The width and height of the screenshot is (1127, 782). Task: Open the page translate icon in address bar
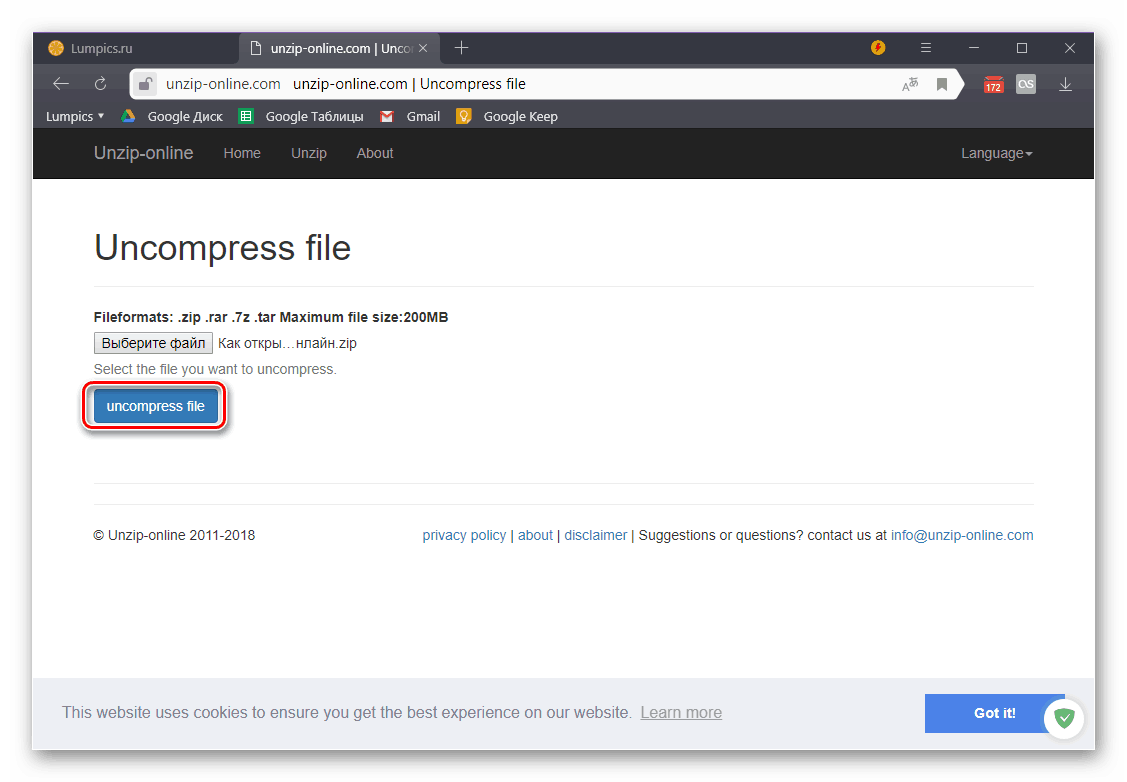click(910, 85)
